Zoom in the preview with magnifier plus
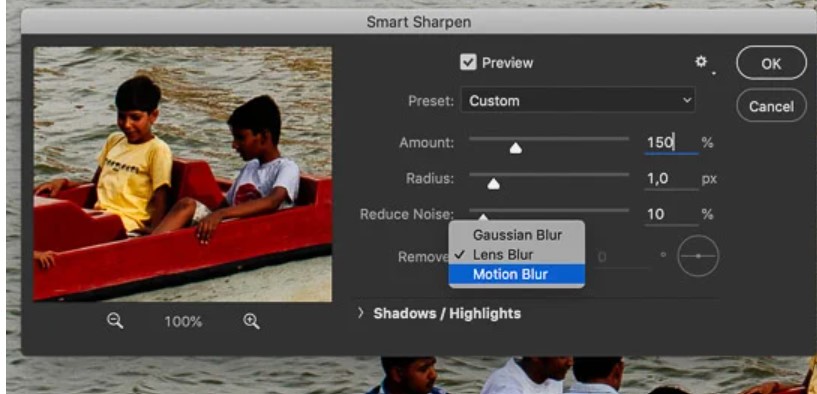This screenshot has height=394, width=817. click(x=251, y=321)
